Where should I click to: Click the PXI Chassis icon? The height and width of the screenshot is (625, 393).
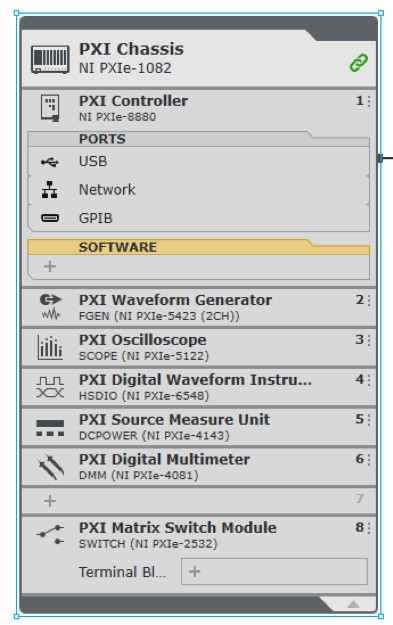50,60
